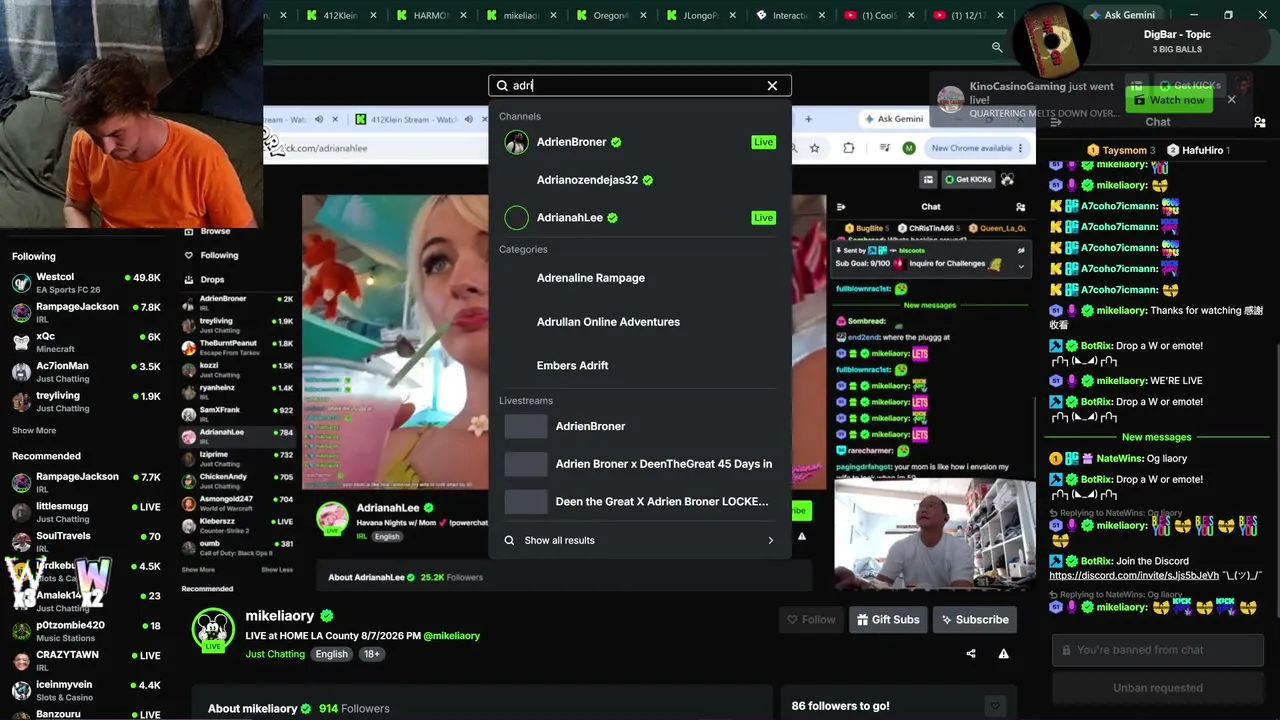
Task: Open treyliving in the left Following list
Action: click(x=86, y=402)
